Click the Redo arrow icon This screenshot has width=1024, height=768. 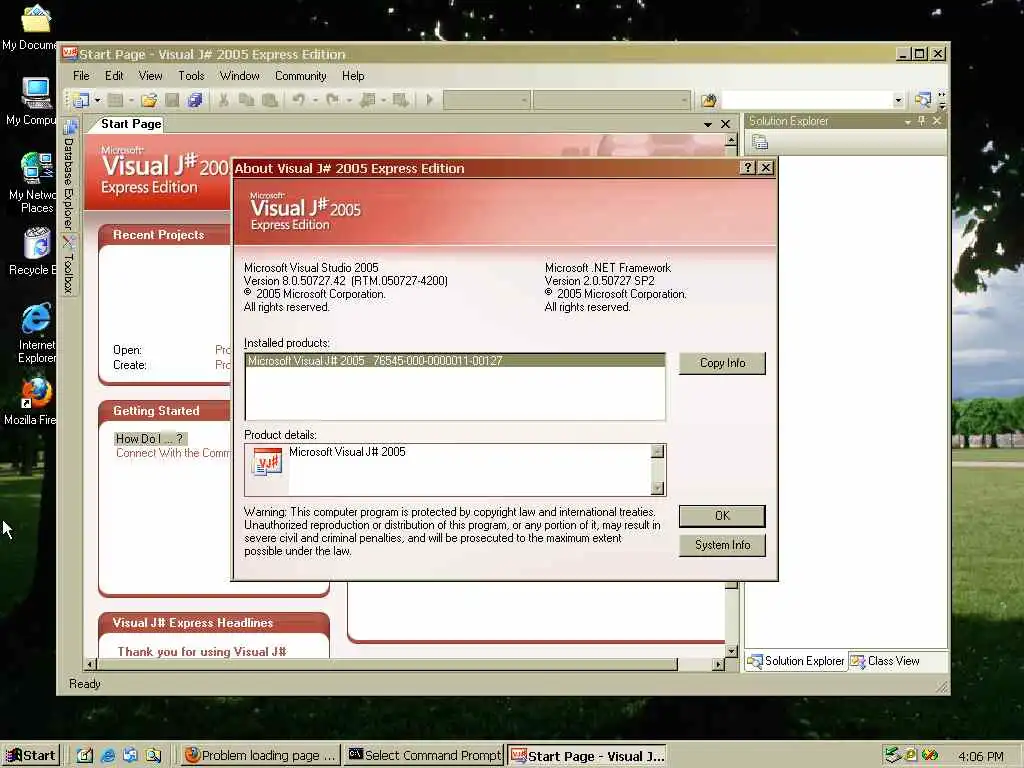point(332,100)
